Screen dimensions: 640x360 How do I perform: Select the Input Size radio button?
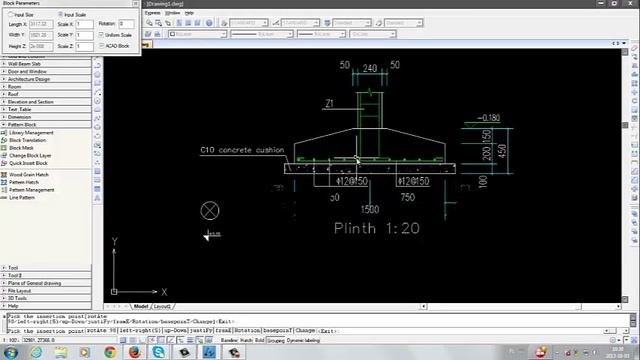pos(11,14)
